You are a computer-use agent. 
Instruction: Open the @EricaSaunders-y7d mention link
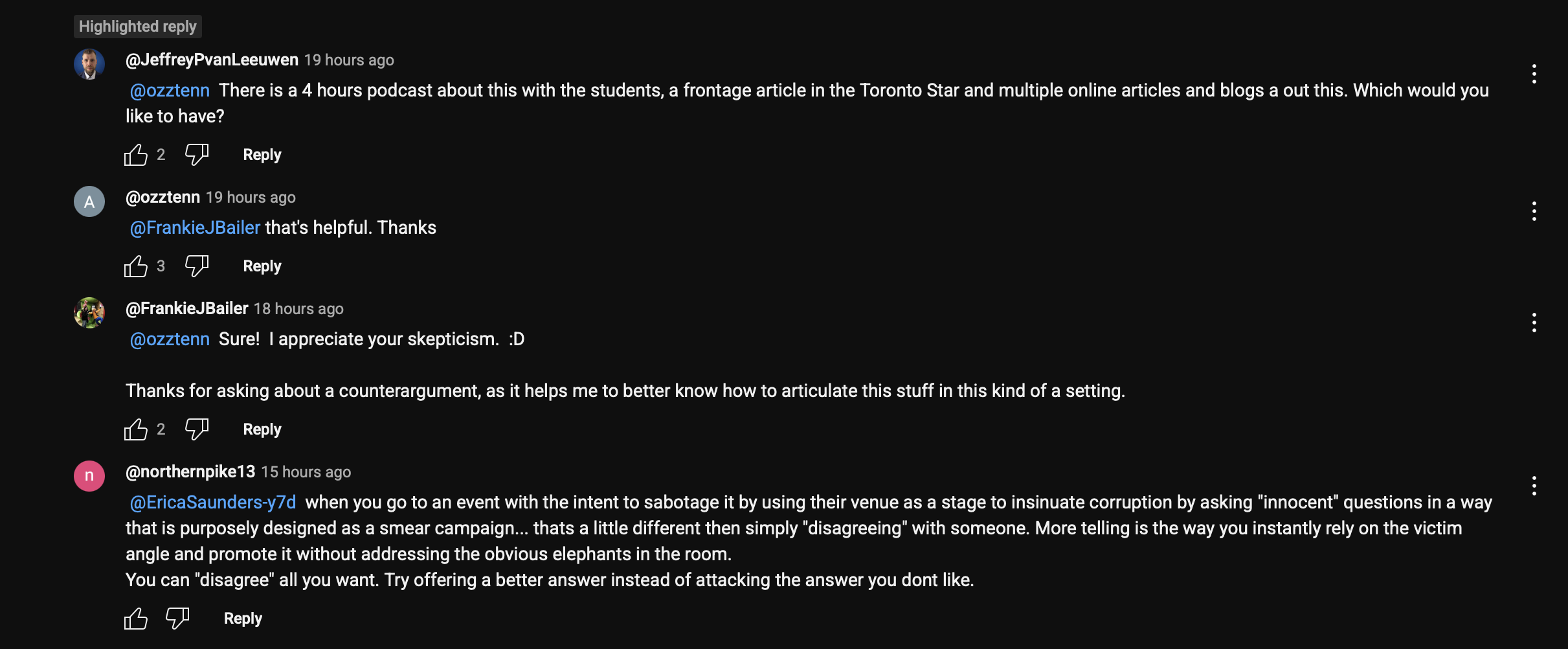213,502
